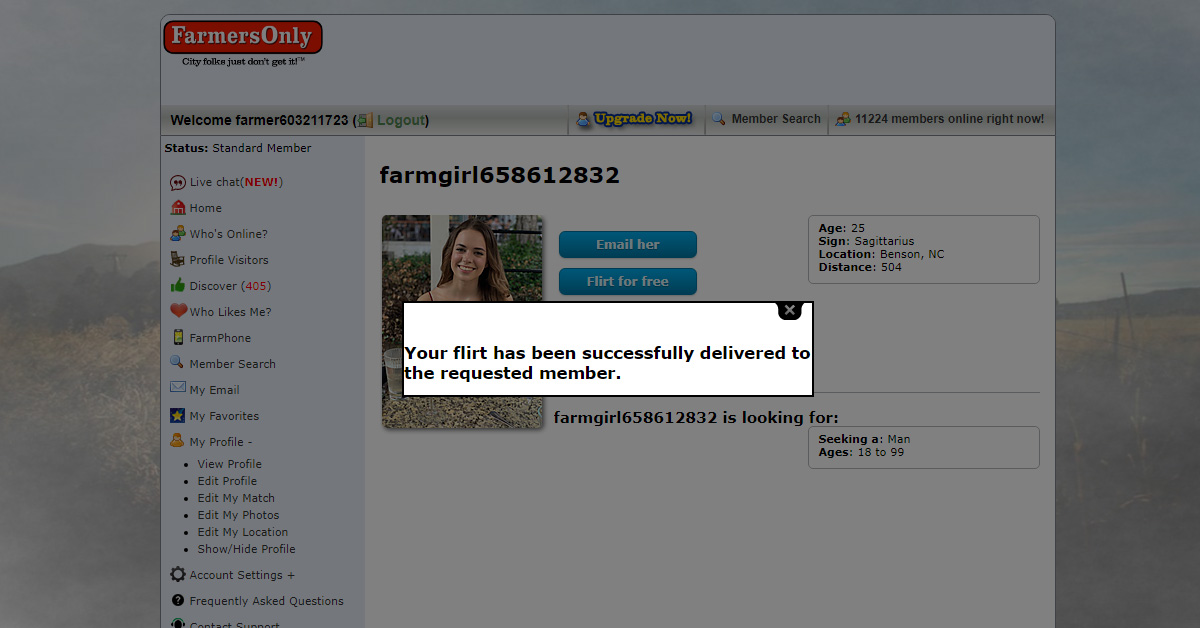Click the 11224 members online right now link
1200x628 pixels.
pos(949,119)
